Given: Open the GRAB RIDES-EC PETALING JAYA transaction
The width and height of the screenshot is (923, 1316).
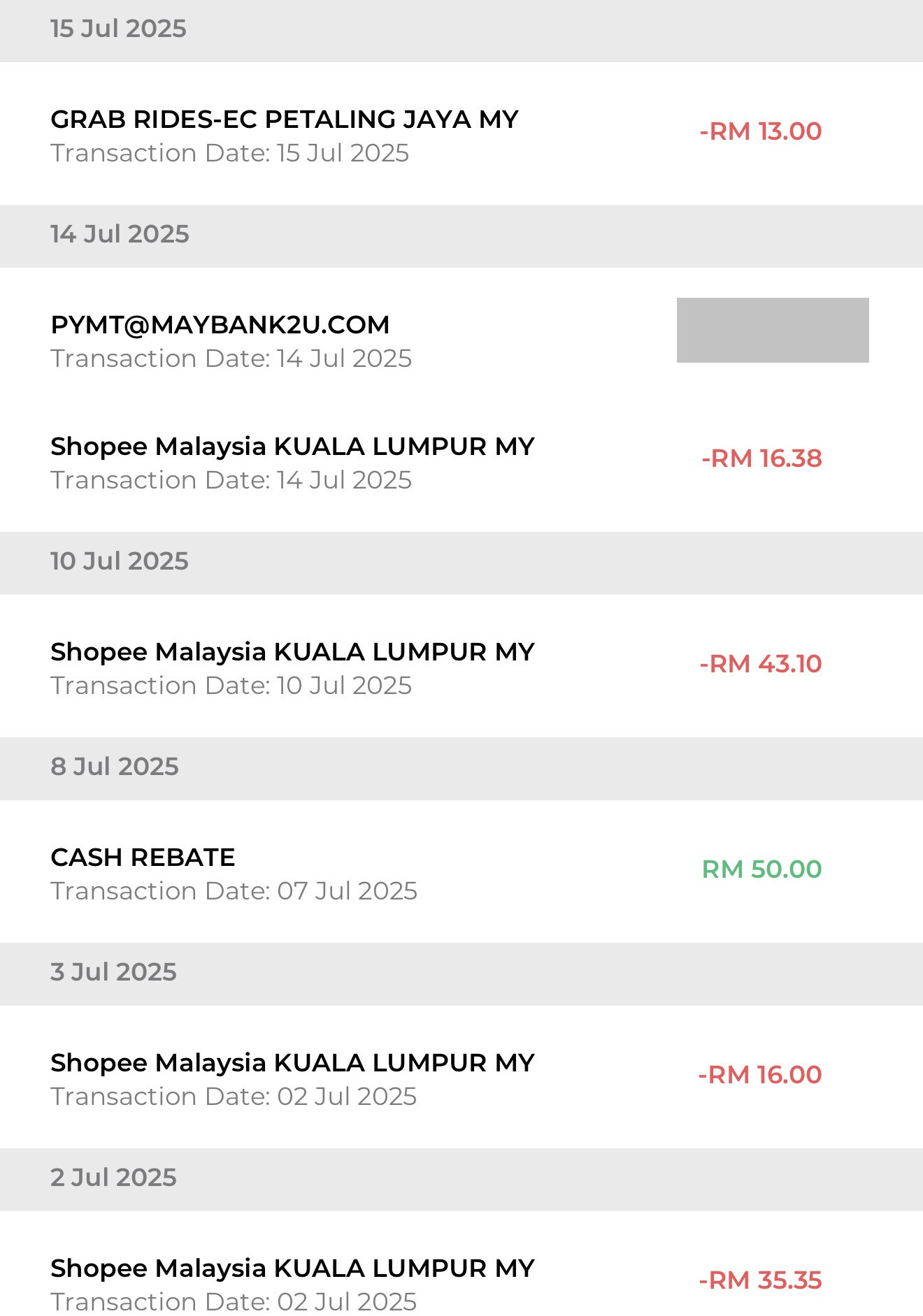Looking at the screenshot, I should (x=284, y=120).
